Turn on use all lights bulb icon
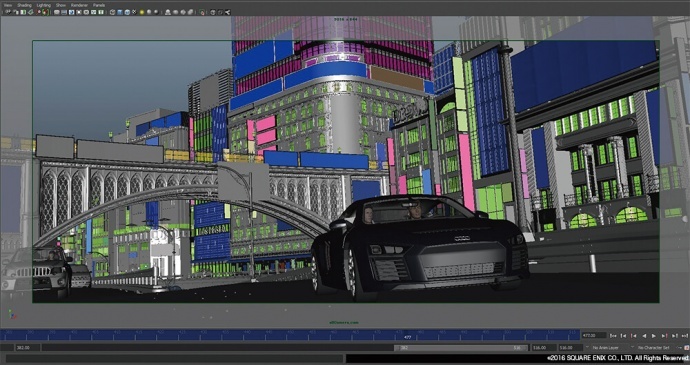This screenshot has height=365, width=690. click(x=142, y=12)
